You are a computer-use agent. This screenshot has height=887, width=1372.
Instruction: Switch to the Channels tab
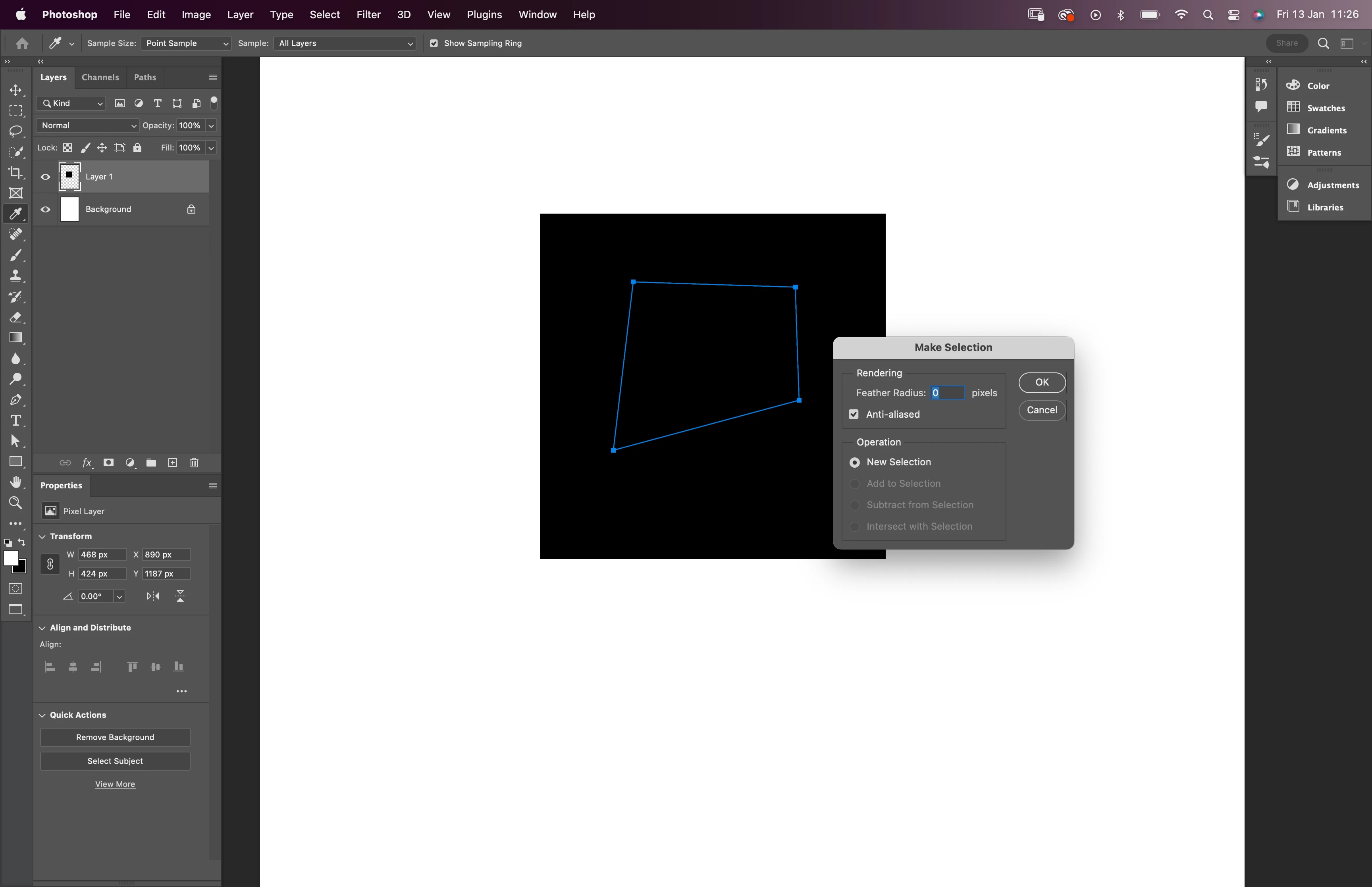100,77
